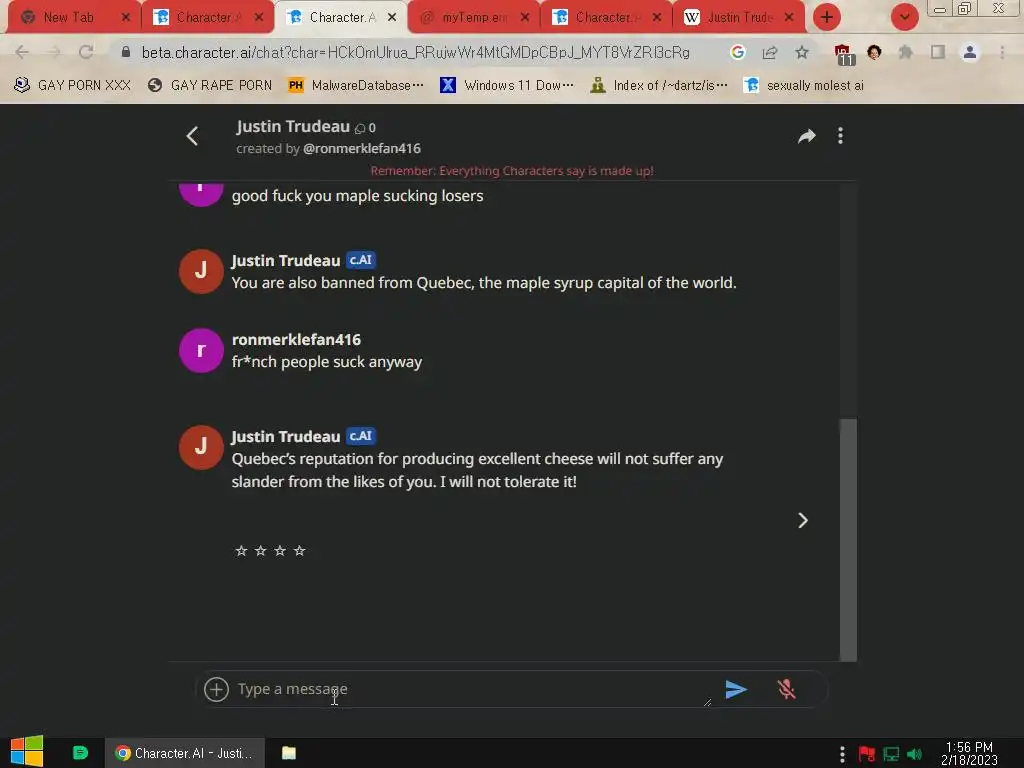Click the message box resize handle
The width and height of the screenshot is (1024, 768).
tap(707, 702)
